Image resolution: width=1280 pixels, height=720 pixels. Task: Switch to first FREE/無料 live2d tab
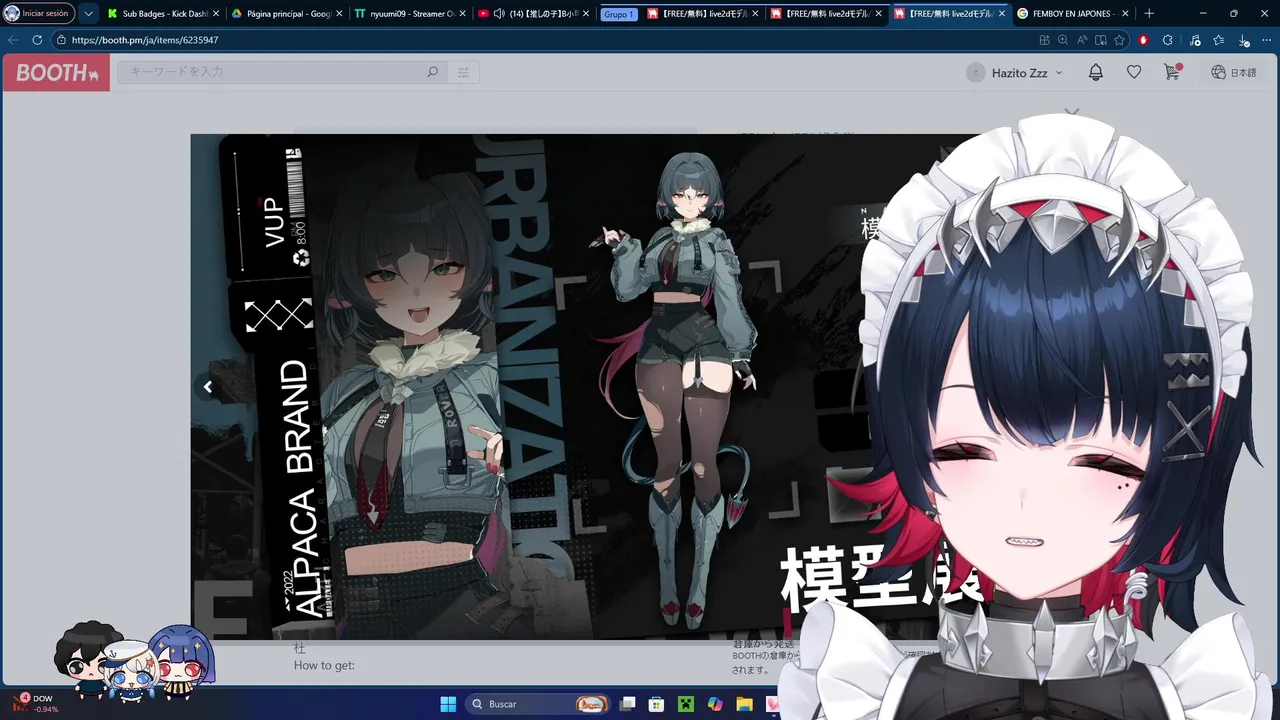coord(702,14)
